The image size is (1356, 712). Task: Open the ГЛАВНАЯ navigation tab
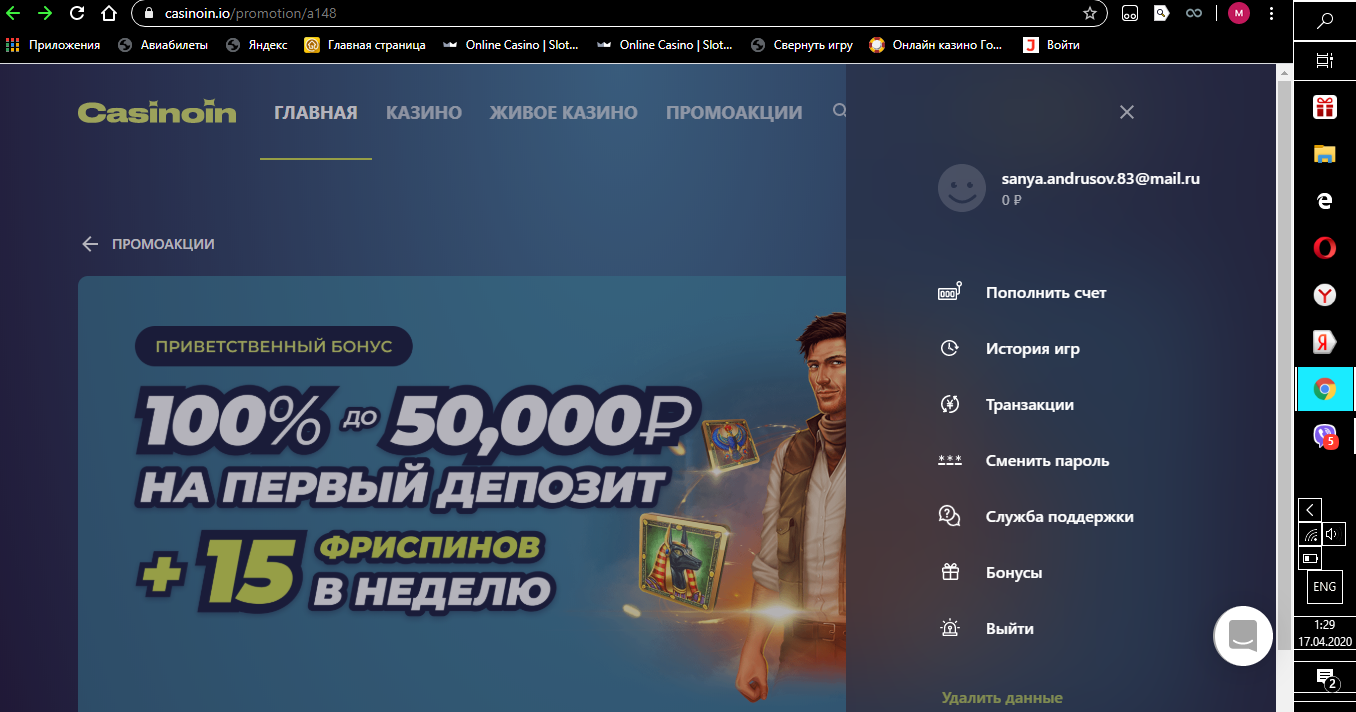(316, 113)
